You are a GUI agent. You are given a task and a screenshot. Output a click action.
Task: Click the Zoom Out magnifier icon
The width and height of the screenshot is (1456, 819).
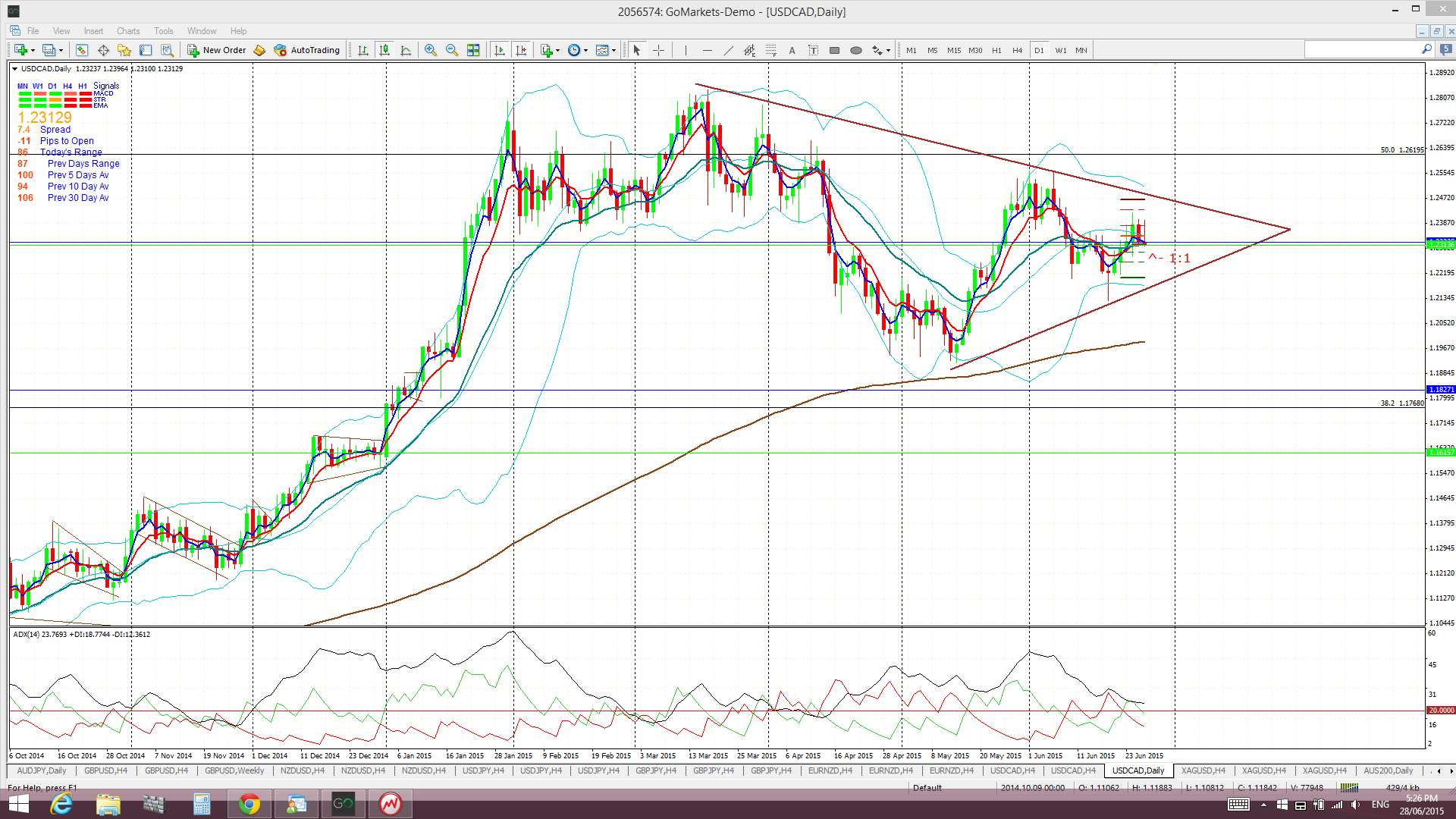pos(452,50)
